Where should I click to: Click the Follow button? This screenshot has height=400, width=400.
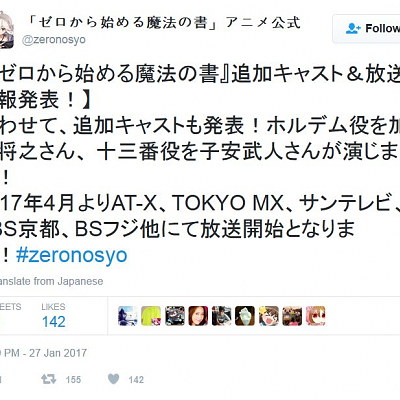click(x=367, y=29)
